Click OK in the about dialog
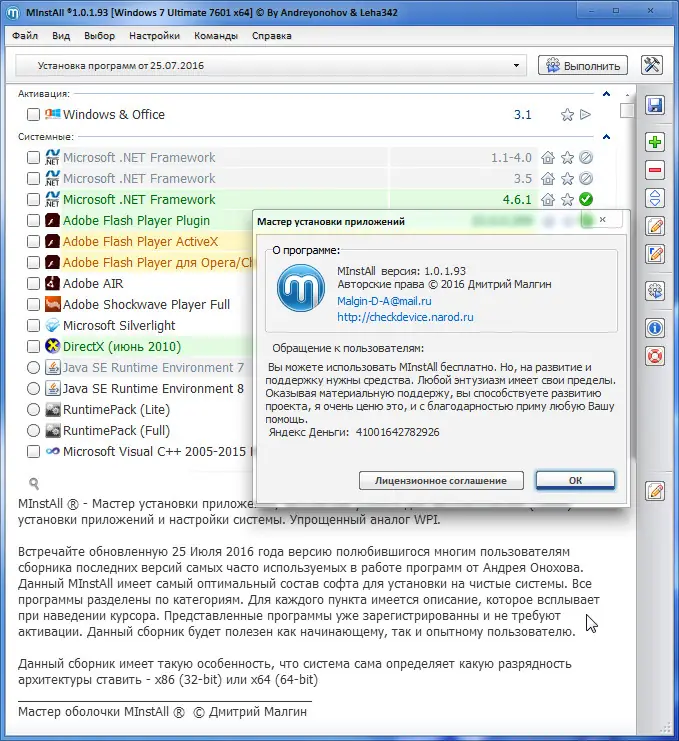Screen dimensions: 679x741 click(x=575, y=480)
